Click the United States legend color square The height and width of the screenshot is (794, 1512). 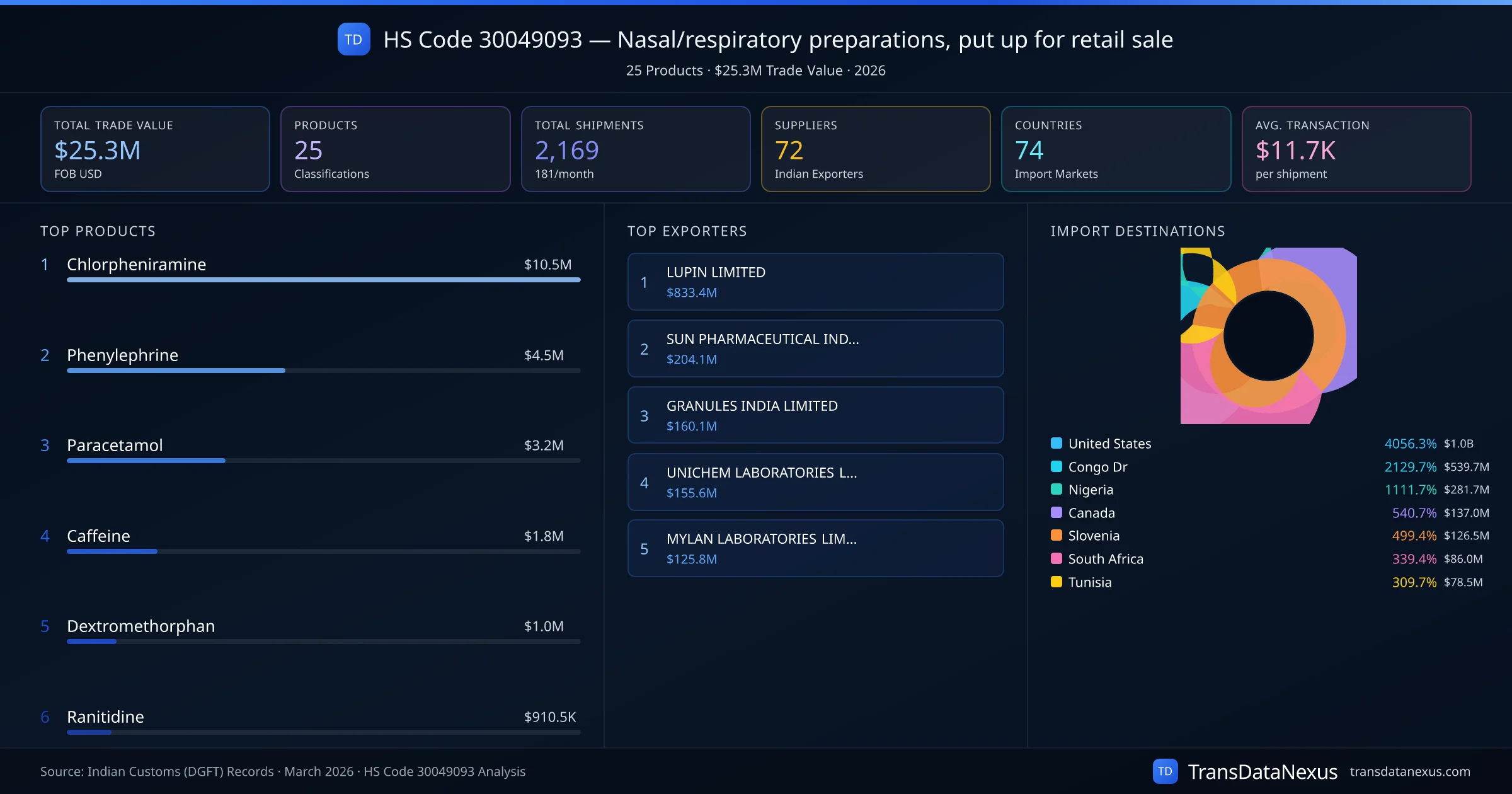point(1057,443)
